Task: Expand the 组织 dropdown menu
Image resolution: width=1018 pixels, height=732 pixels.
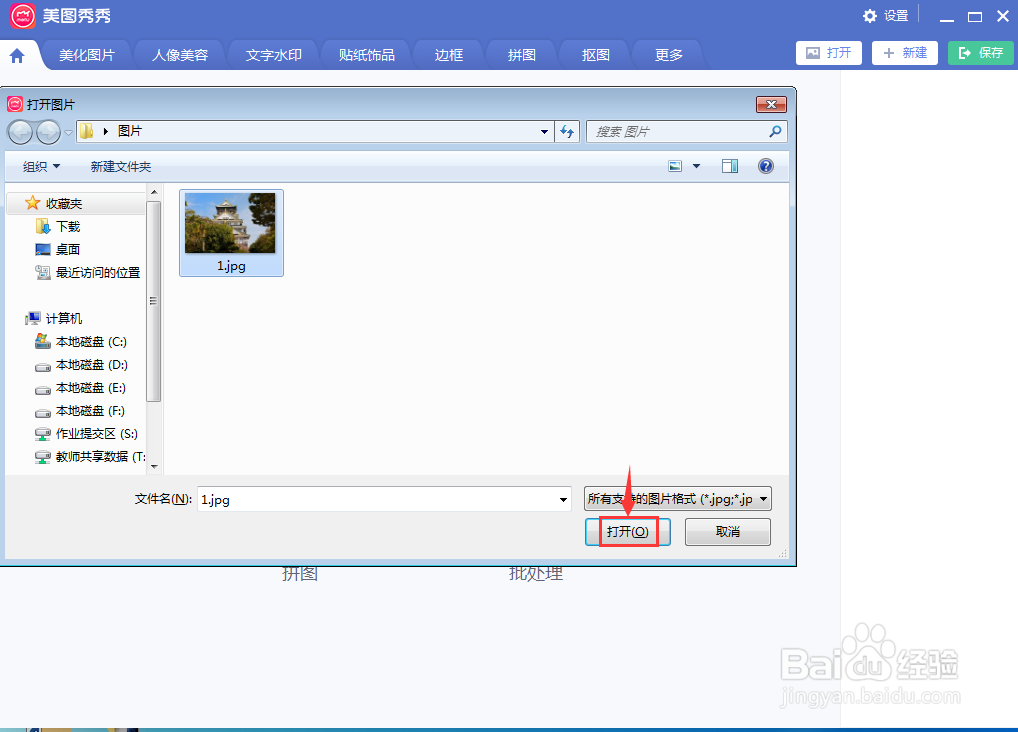Action: (39, 166)
